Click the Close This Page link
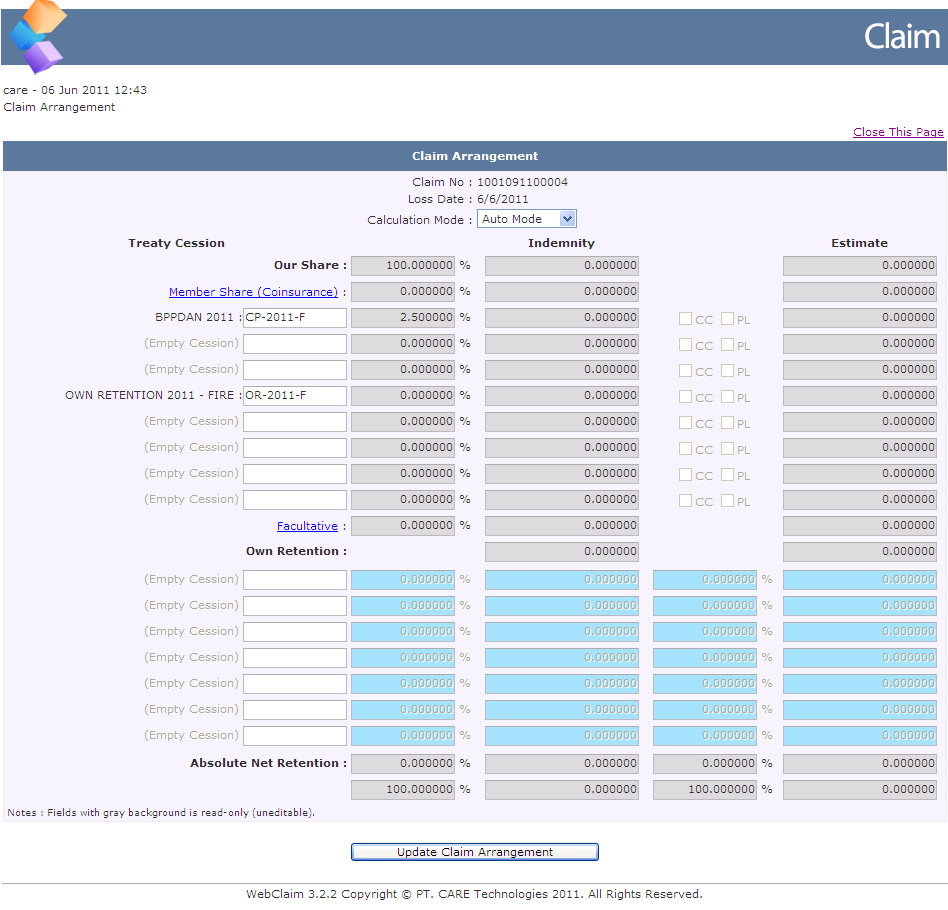Viewport: 948px width, 910px height. (x=897, y=132)
